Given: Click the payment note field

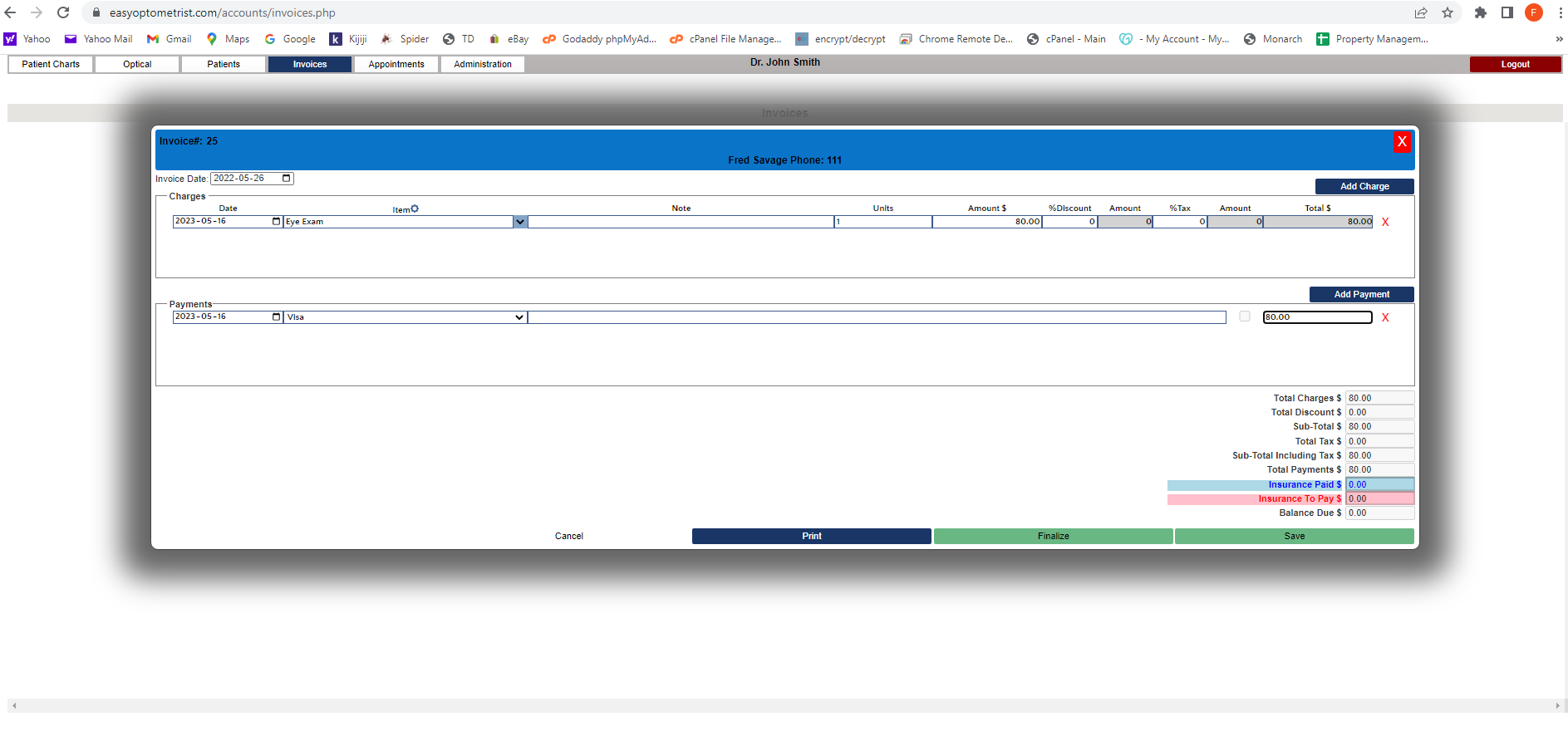Looking at the screenshot, I should pyautogui.click(x=877, y=317).
